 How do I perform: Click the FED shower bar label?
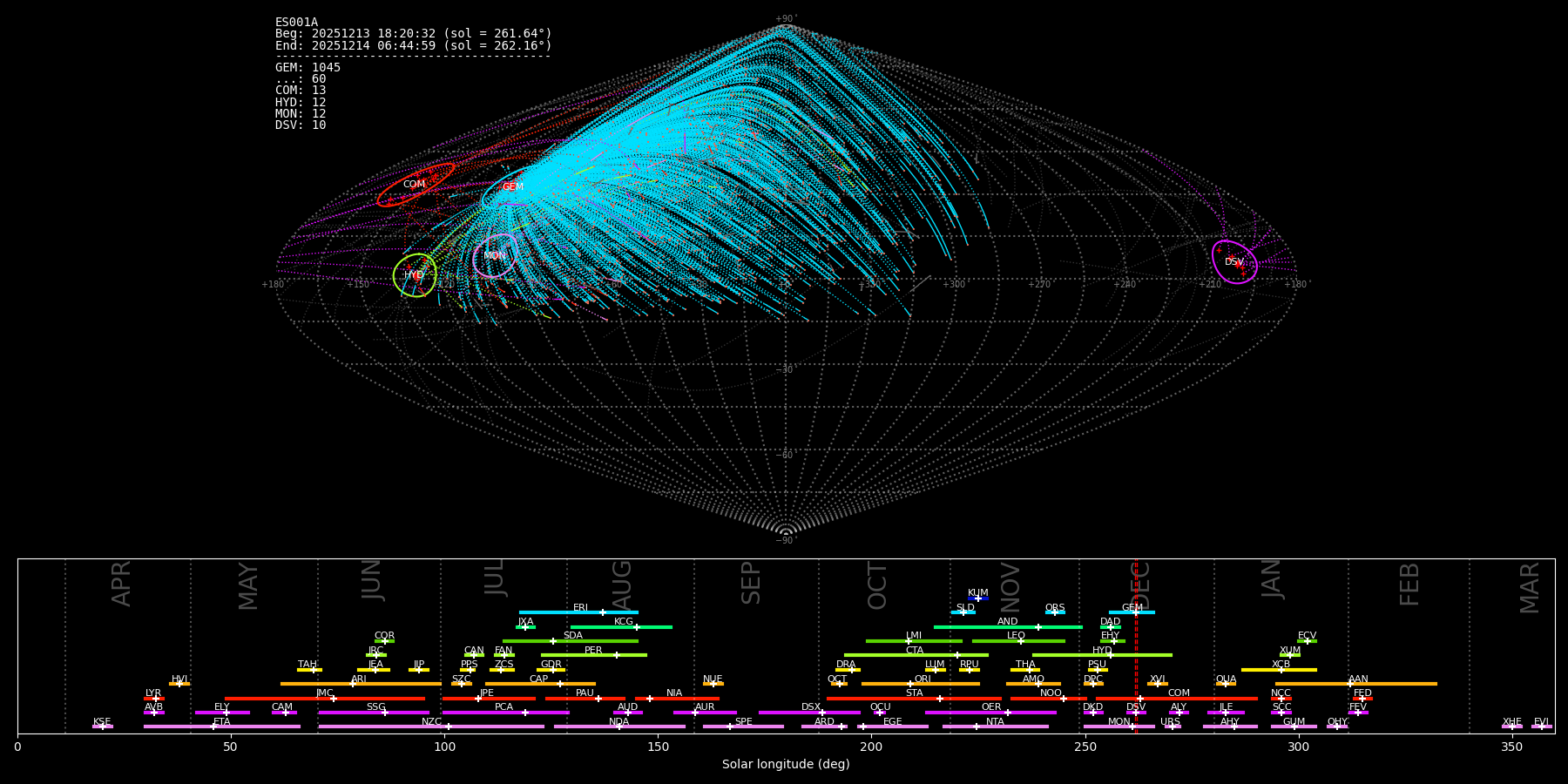click(1363, 693)
